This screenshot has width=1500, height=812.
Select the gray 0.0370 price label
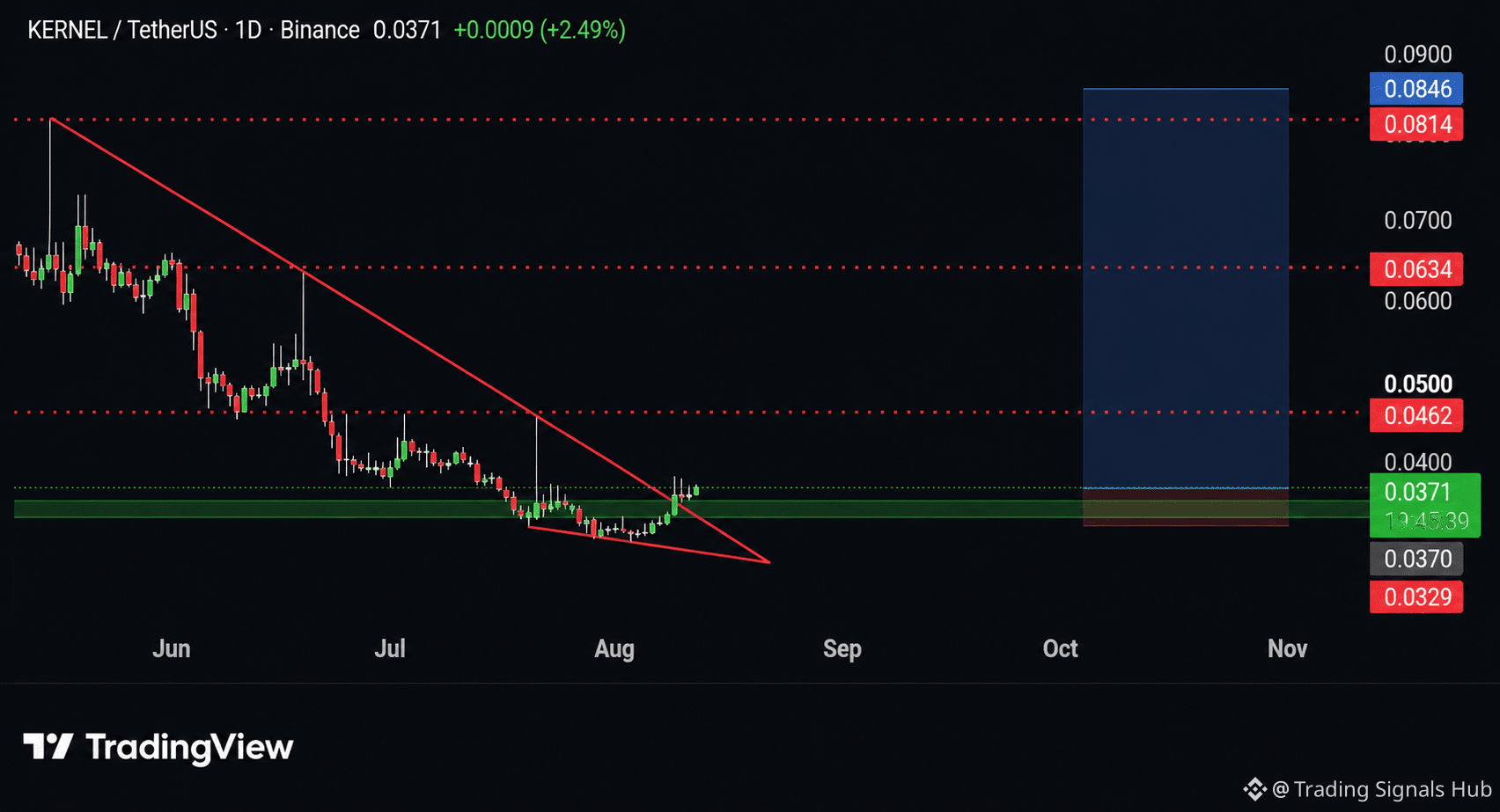(x=1416, y=559)
